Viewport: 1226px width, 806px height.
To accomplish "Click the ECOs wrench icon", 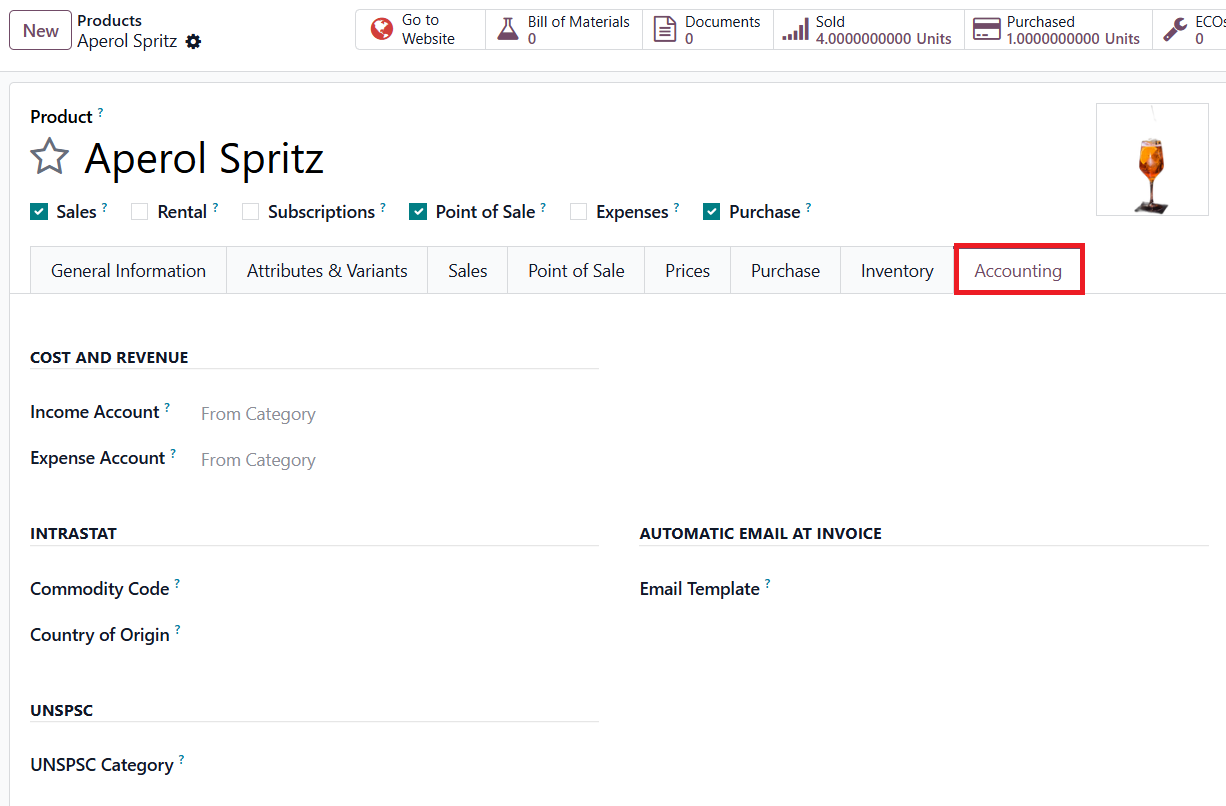I will point(1175,30).
